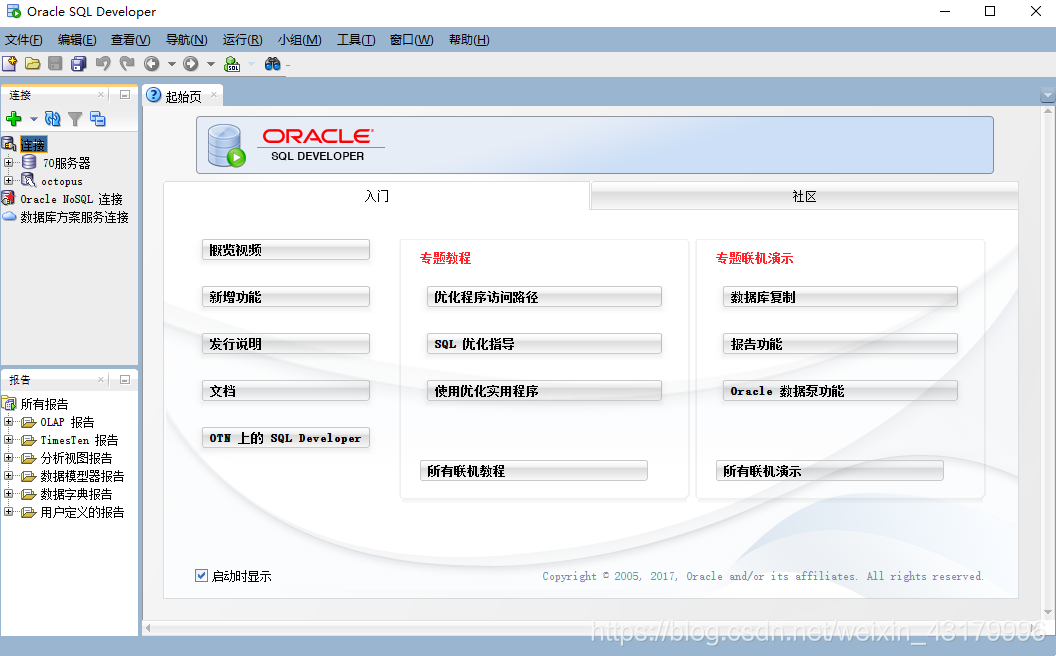Open 所有联机演示
Image resolution: width=1056 pixels, height=656 pixels.
829,469
